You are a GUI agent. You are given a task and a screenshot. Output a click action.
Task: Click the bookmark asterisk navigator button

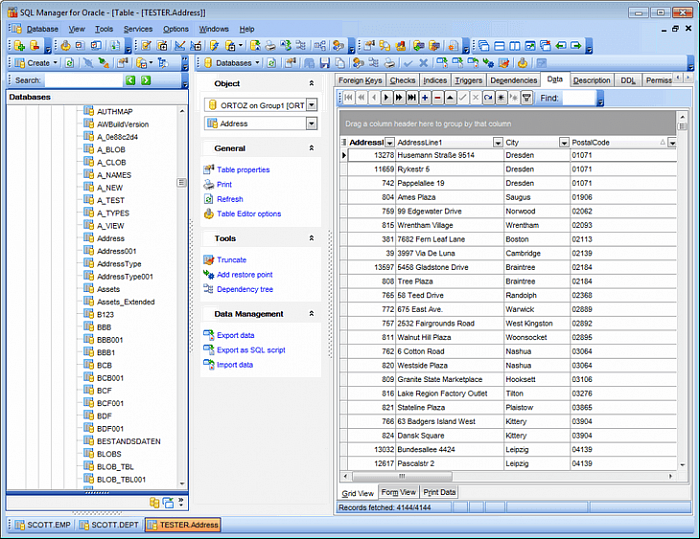tap(501, 97)
